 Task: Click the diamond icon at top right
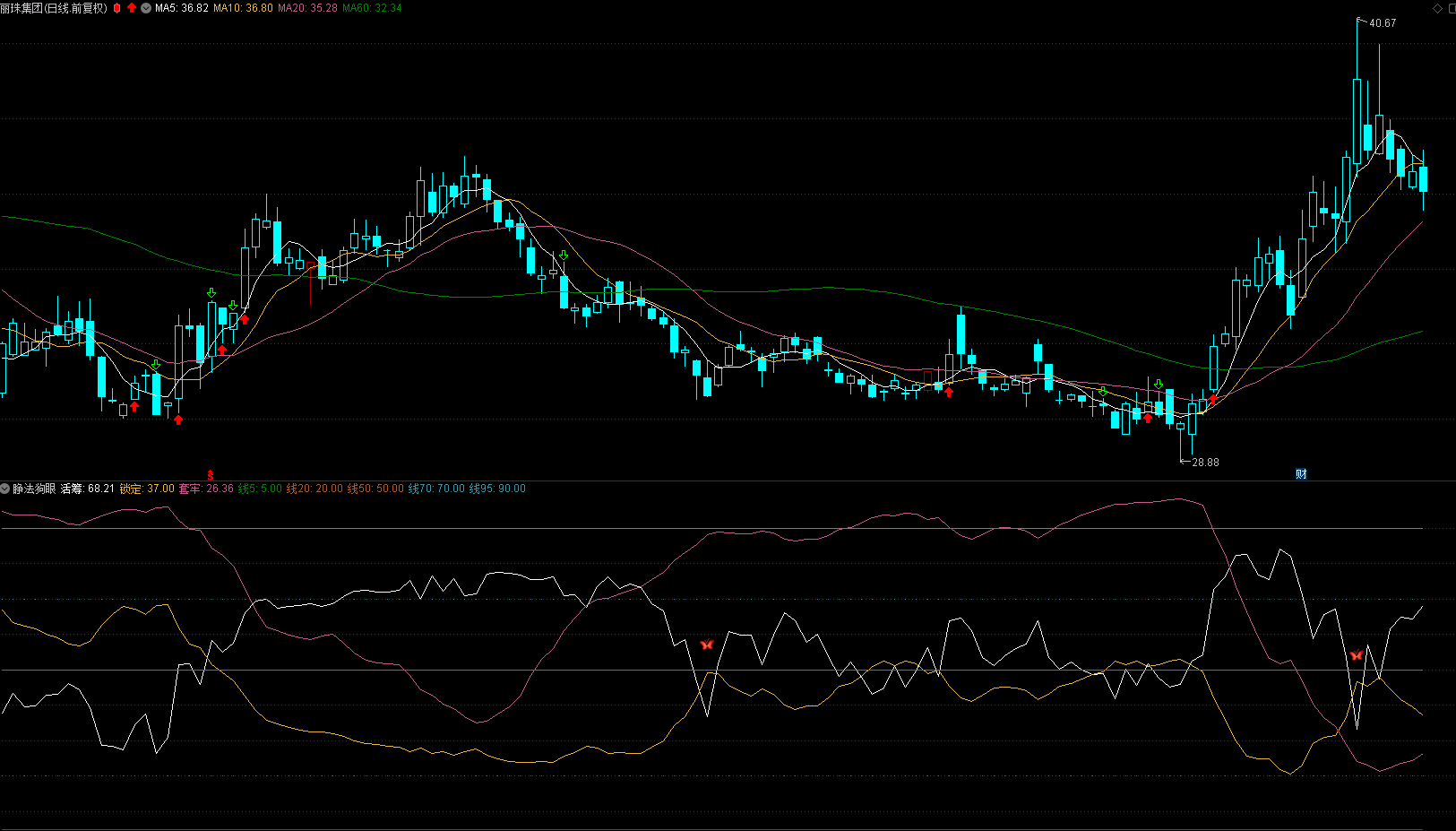[1438, 8]
